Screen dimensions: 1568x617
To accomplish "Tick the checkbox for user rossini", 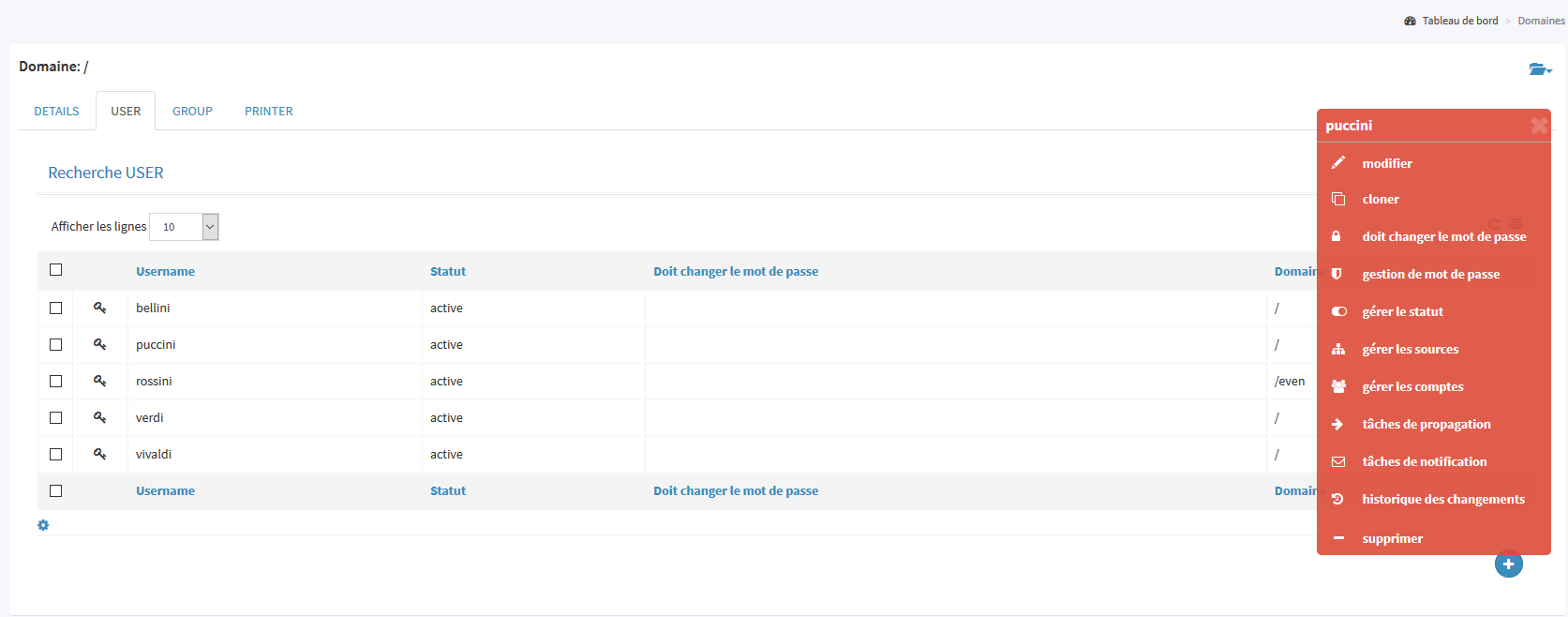I will (56, 382).
